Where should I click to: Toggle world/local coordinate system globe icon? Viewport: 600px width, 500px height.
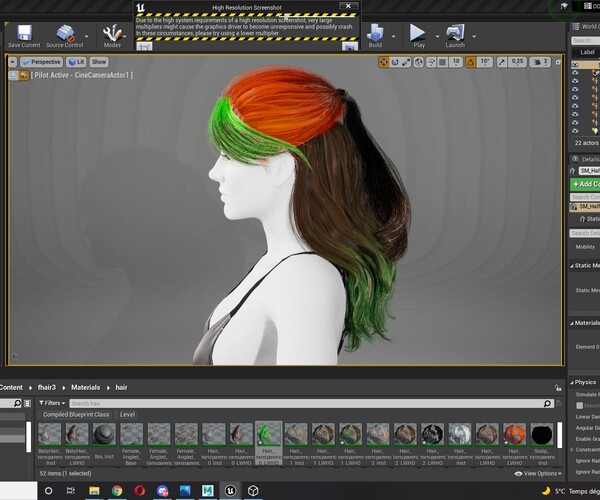click(419, 62)
